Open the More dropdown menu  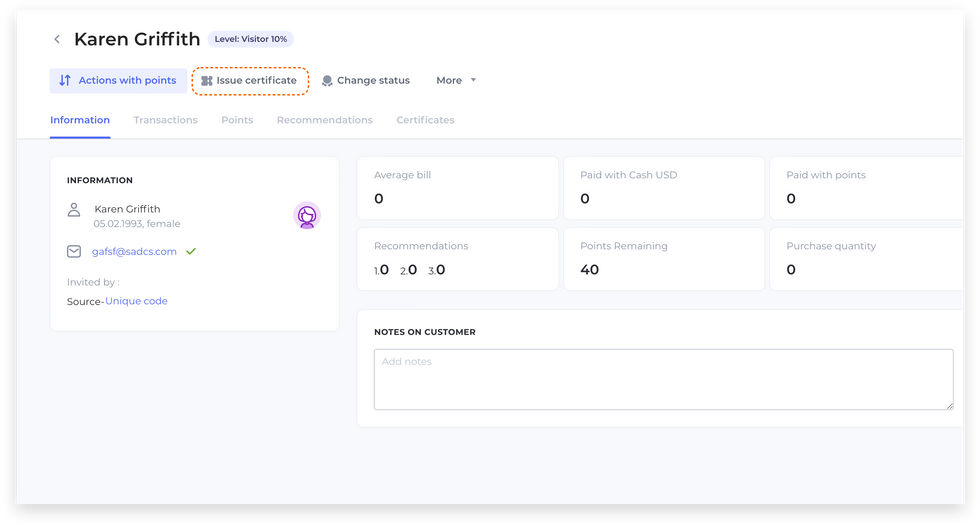[x=456, y=81]
